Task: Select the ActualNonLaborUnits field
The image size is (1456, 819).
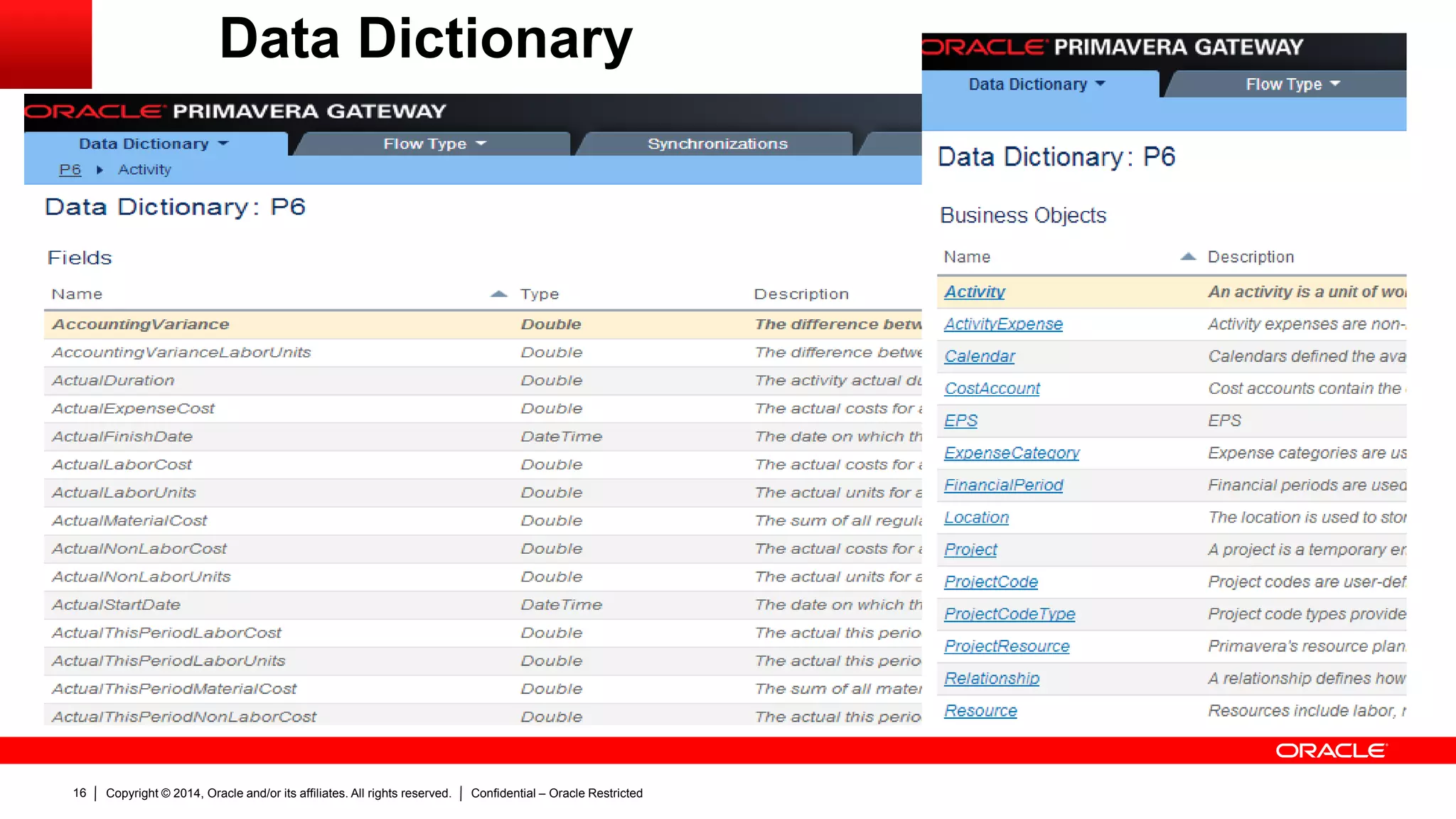Action: click(141, 577)
